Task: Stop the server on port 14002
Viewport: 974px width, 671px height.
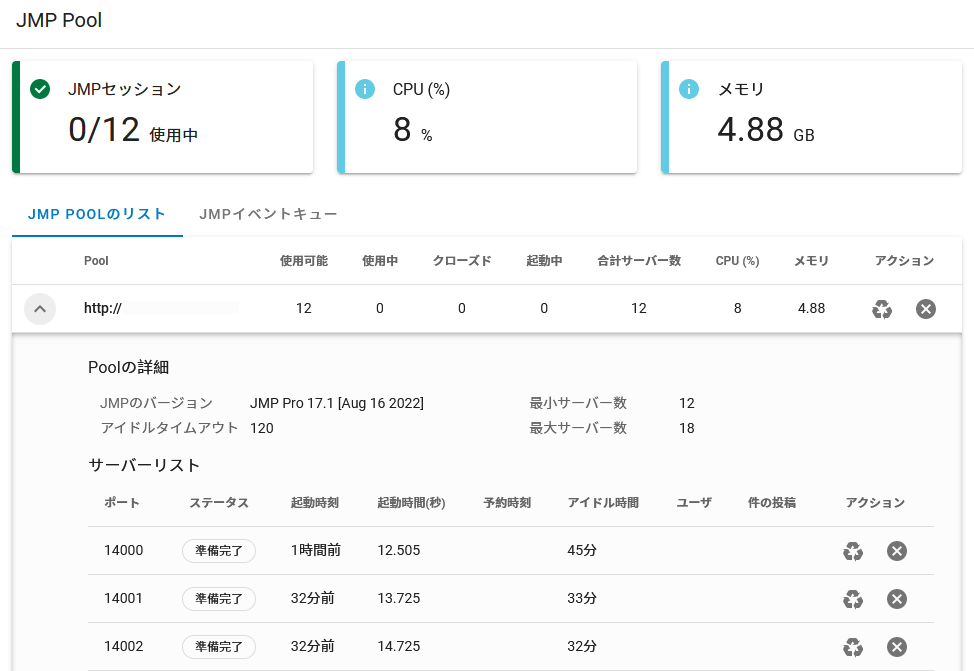Action: point(897,647)
